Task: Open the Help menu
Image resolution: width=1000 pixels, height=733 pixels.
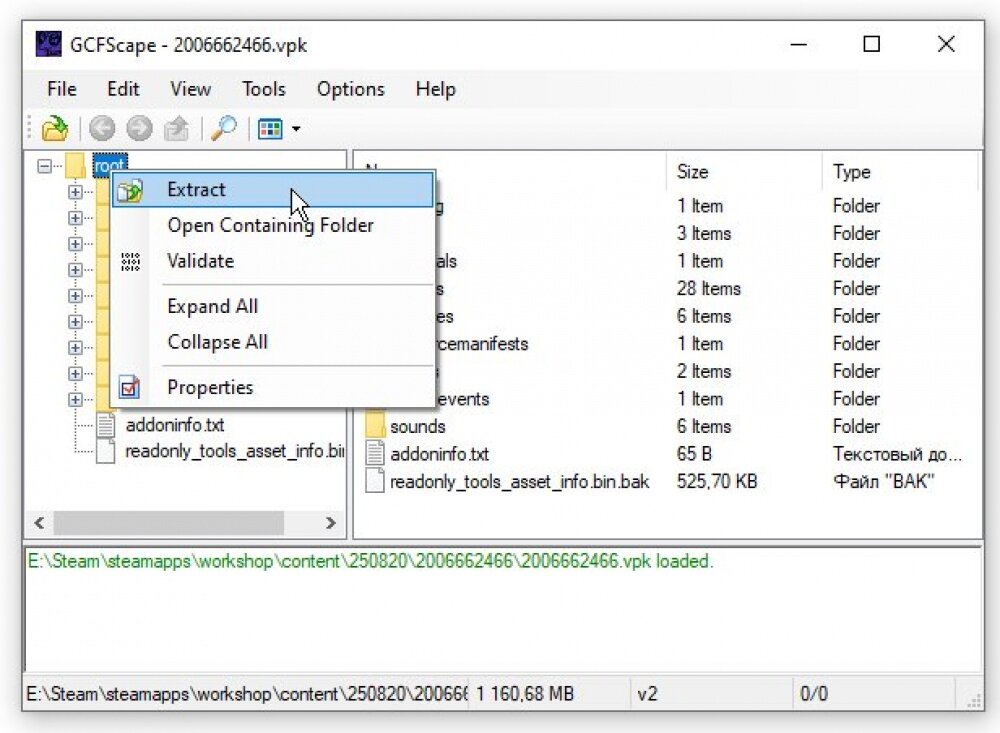Action: point(436,89)
